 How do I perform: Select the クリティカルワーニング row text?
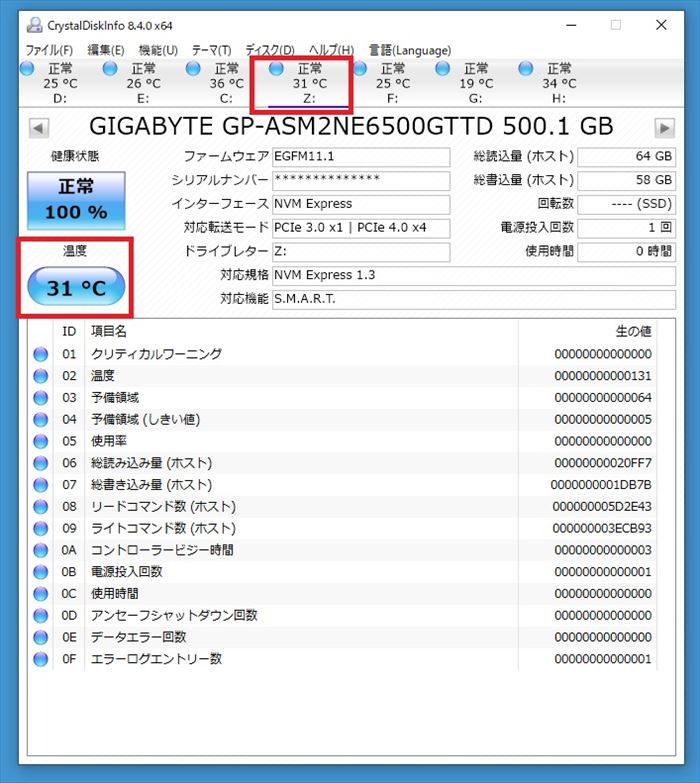tap(156, 354)
